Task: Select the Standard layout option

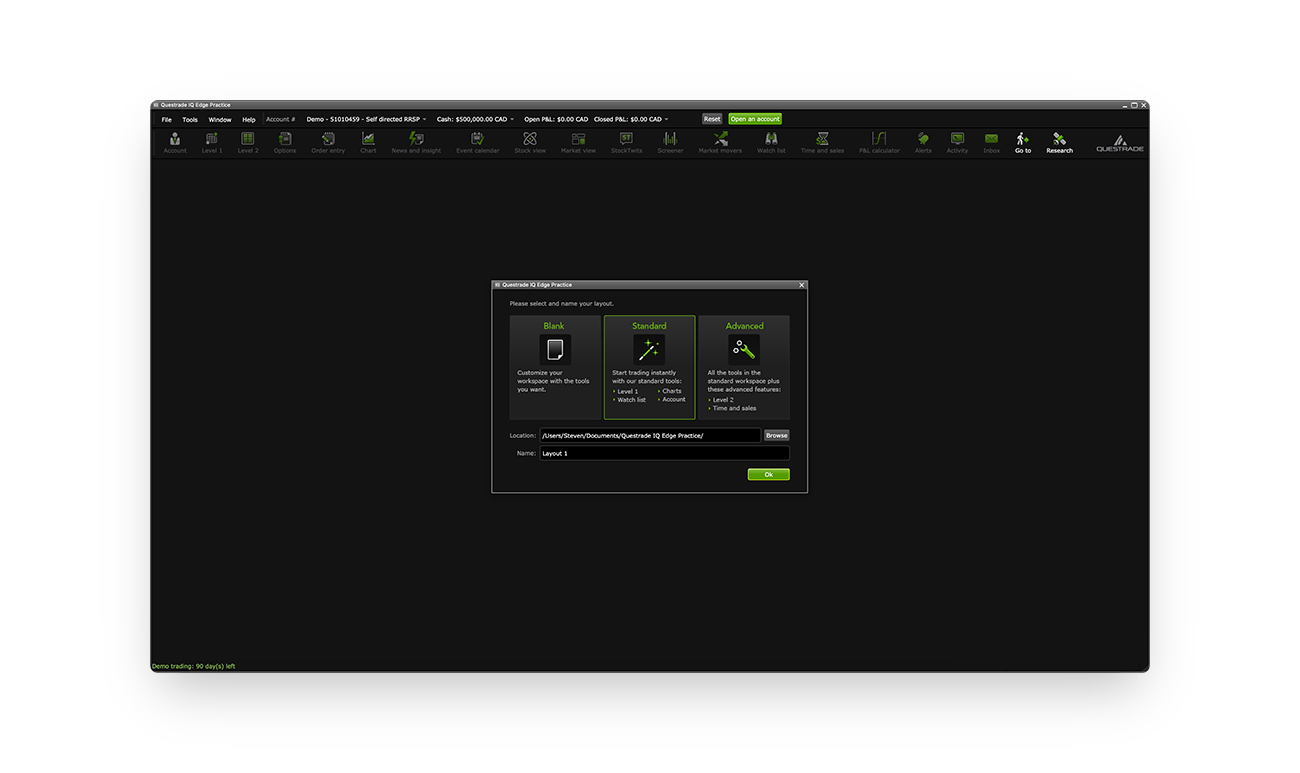Action: pos(649,367)
